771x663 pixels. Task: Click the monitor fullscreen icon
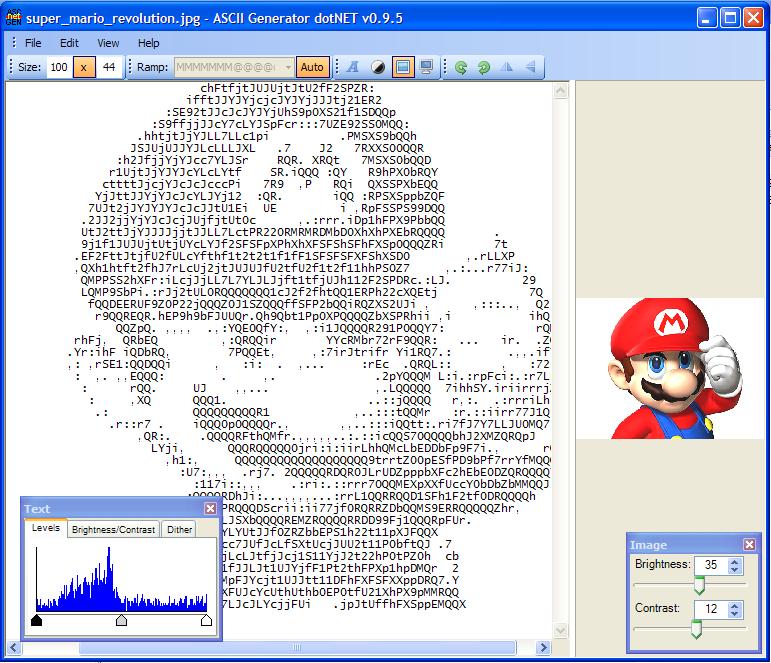point(426,67)
